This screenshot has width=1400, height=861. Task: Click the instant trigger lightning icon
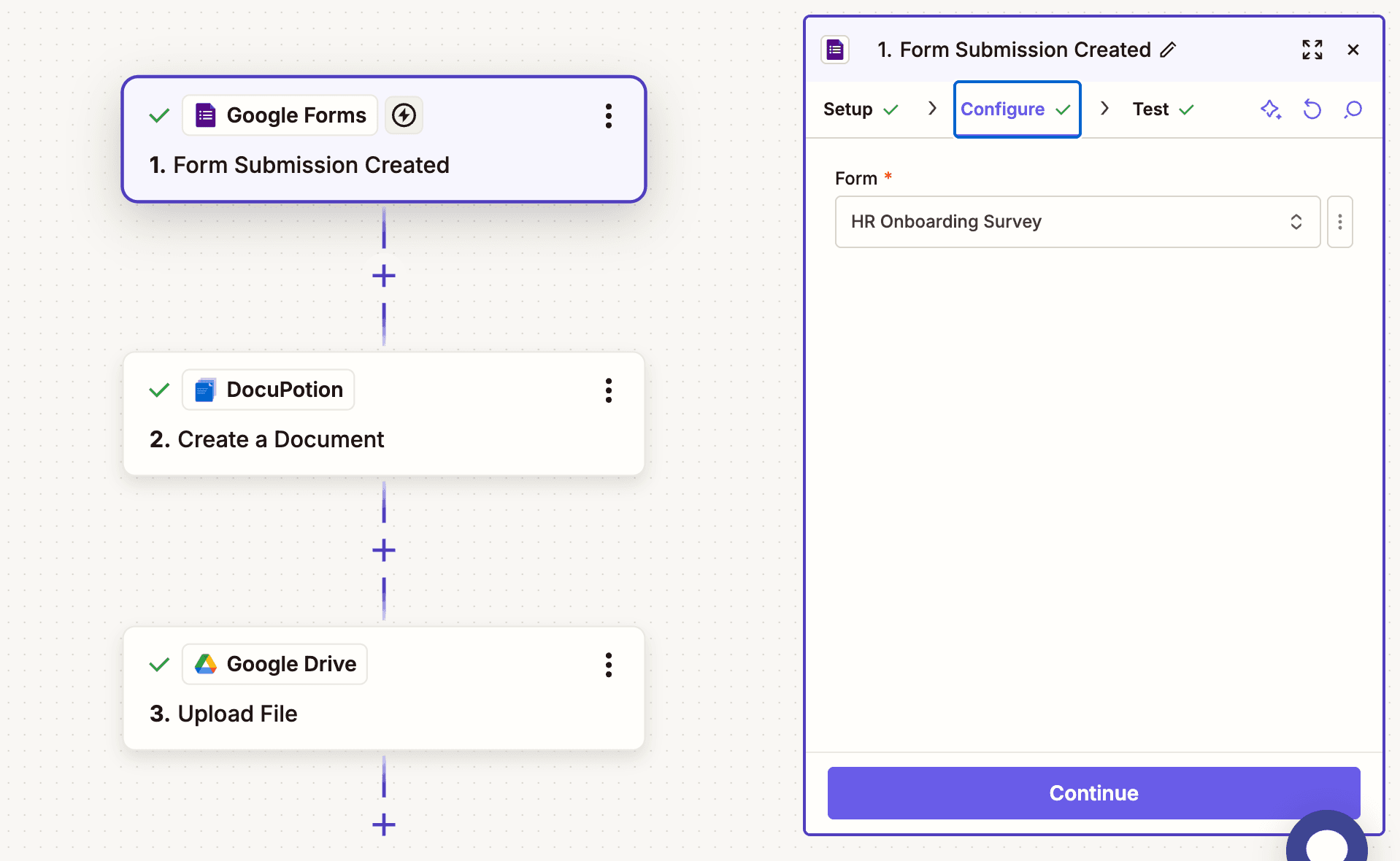tap(404, 115)
